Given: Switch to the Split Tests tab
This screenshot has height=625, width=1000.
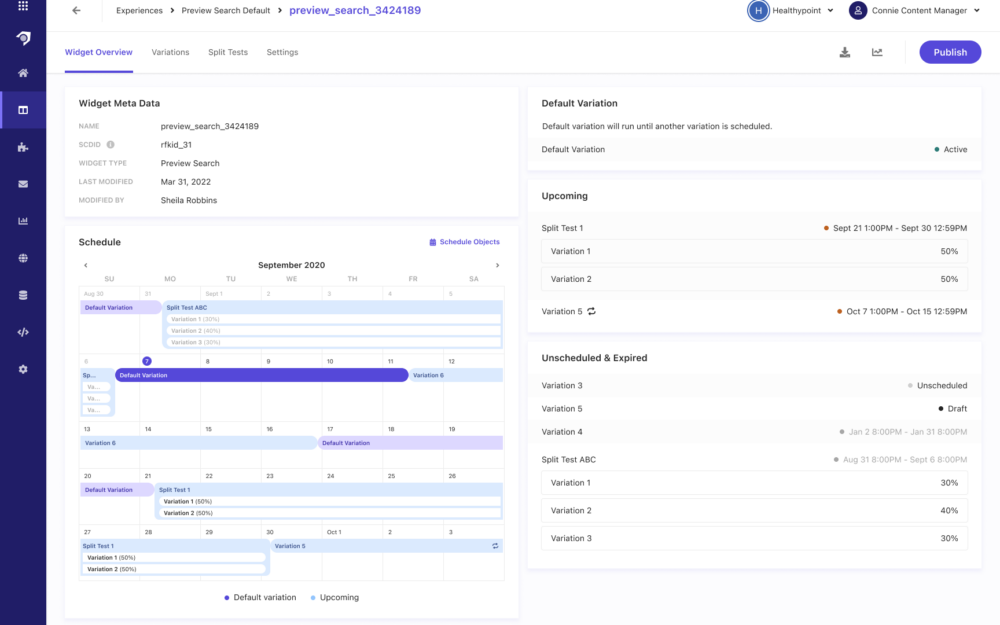Looking at the screenshot, I should [228, 52].
